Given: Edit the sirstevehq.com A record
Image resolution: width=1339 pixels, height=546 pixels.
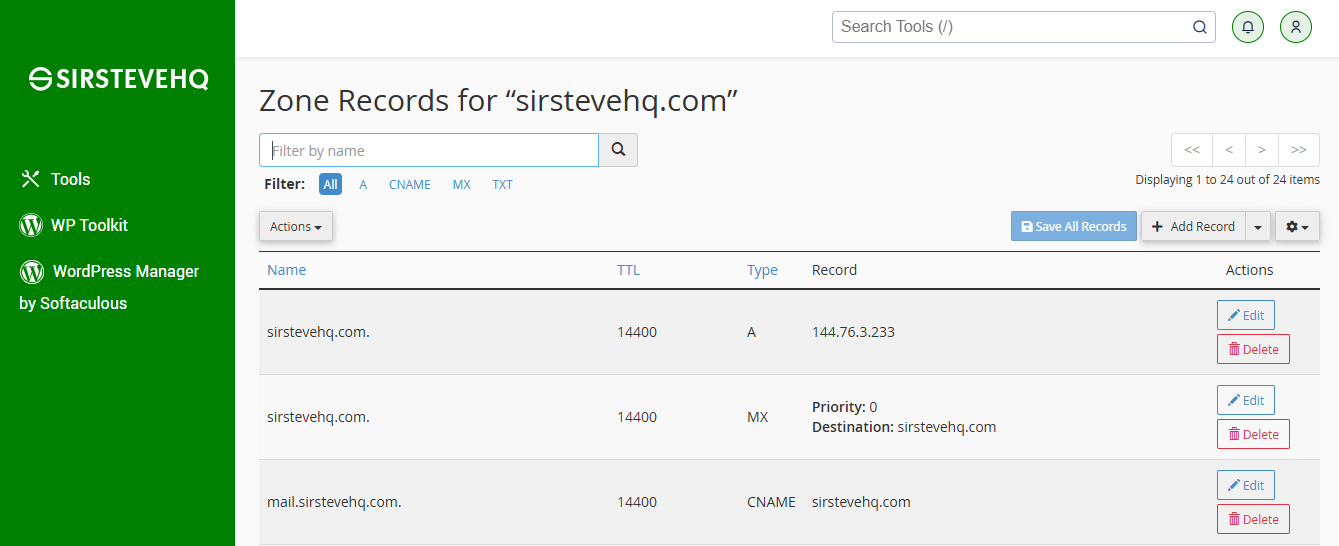Looking at the screenshot, I should 1245,315.
